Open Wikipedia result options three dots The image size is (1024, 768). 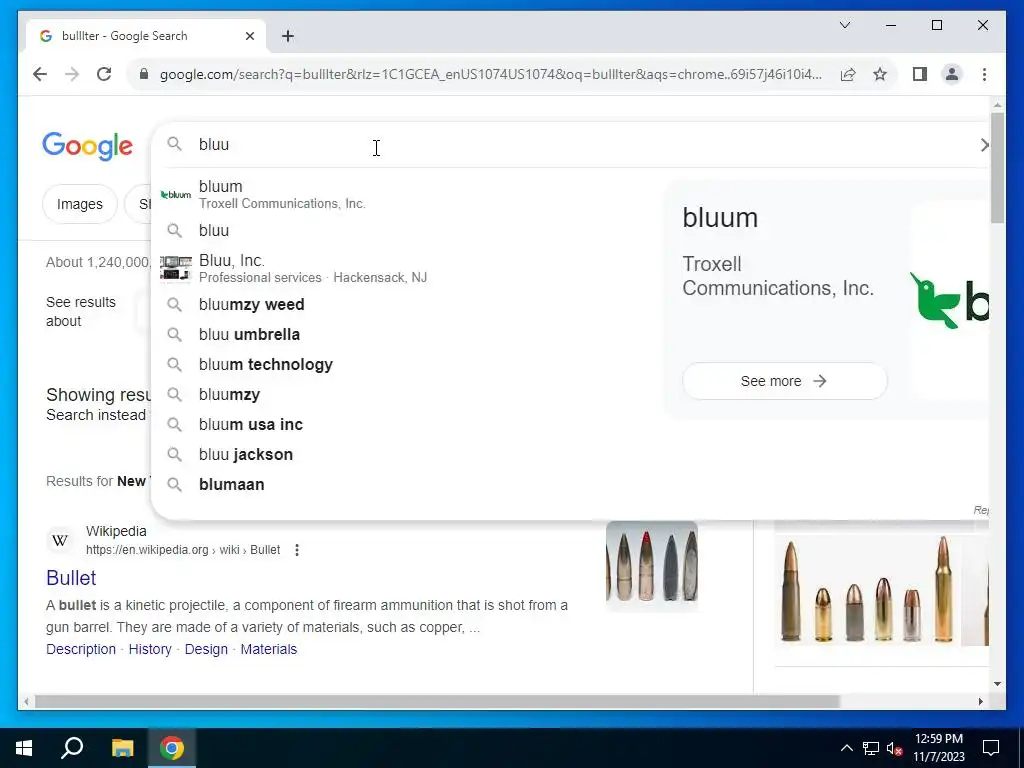tap(297, 550)
